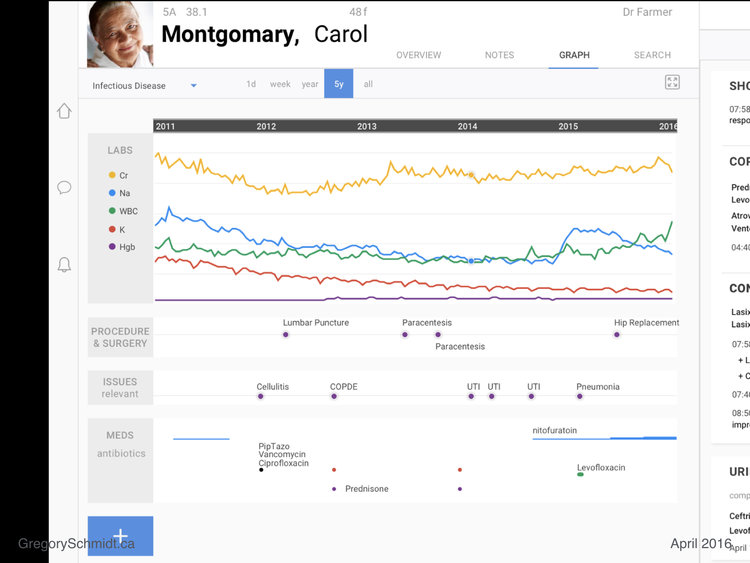
Task: Switch to the OVERVIEW tab
Action: (x=419, y=55)
